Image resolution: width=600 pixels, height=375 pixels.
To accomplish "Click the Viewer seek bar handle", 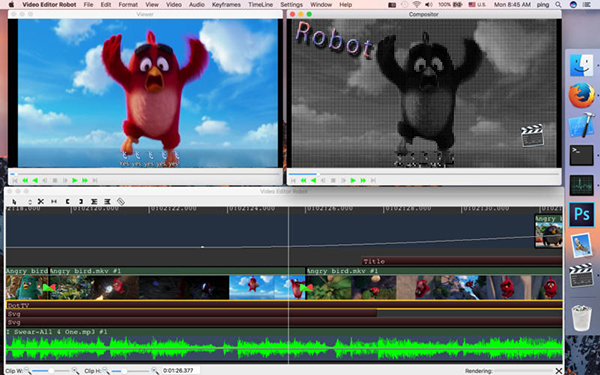I will 16,174.
